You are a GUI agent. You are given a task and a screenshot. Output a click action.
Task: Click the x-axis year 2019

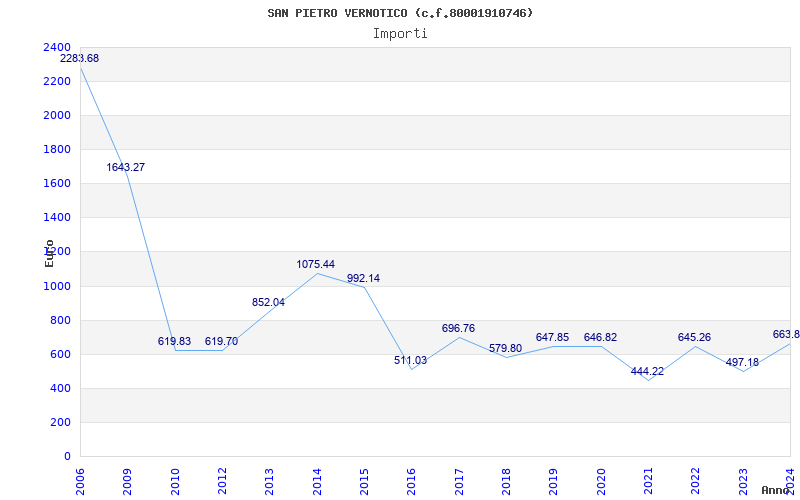(x=554, y=482)
